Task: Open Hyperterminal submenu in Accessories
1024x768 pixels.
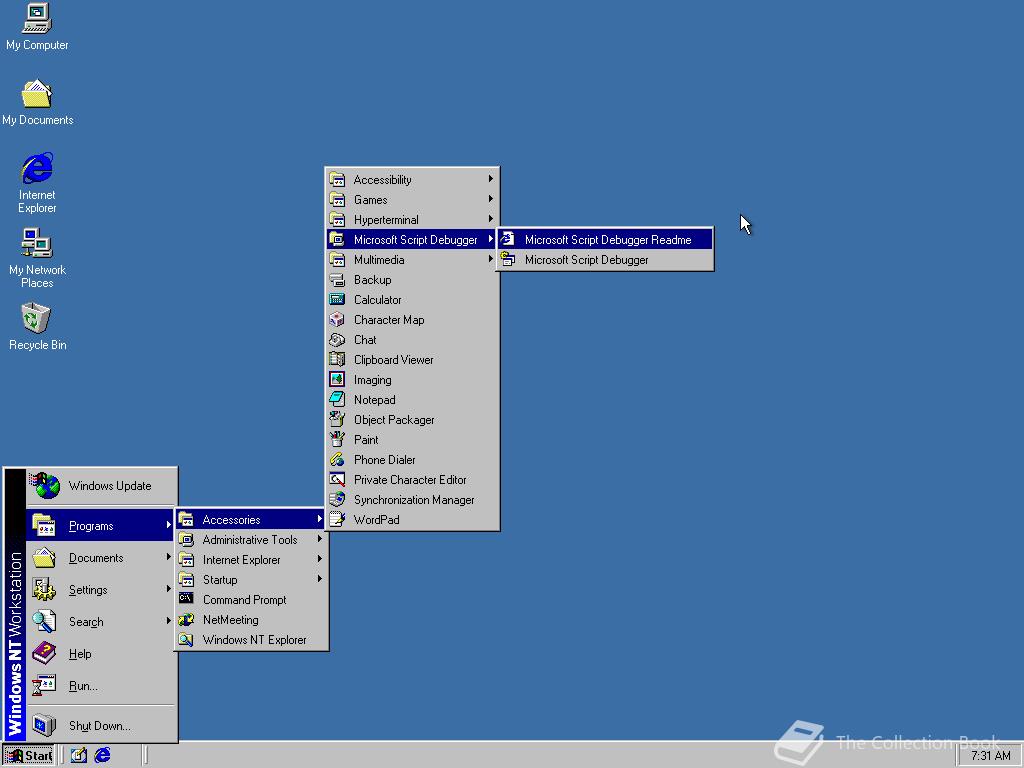Action: pyautogui.click(x=412, y=219)
